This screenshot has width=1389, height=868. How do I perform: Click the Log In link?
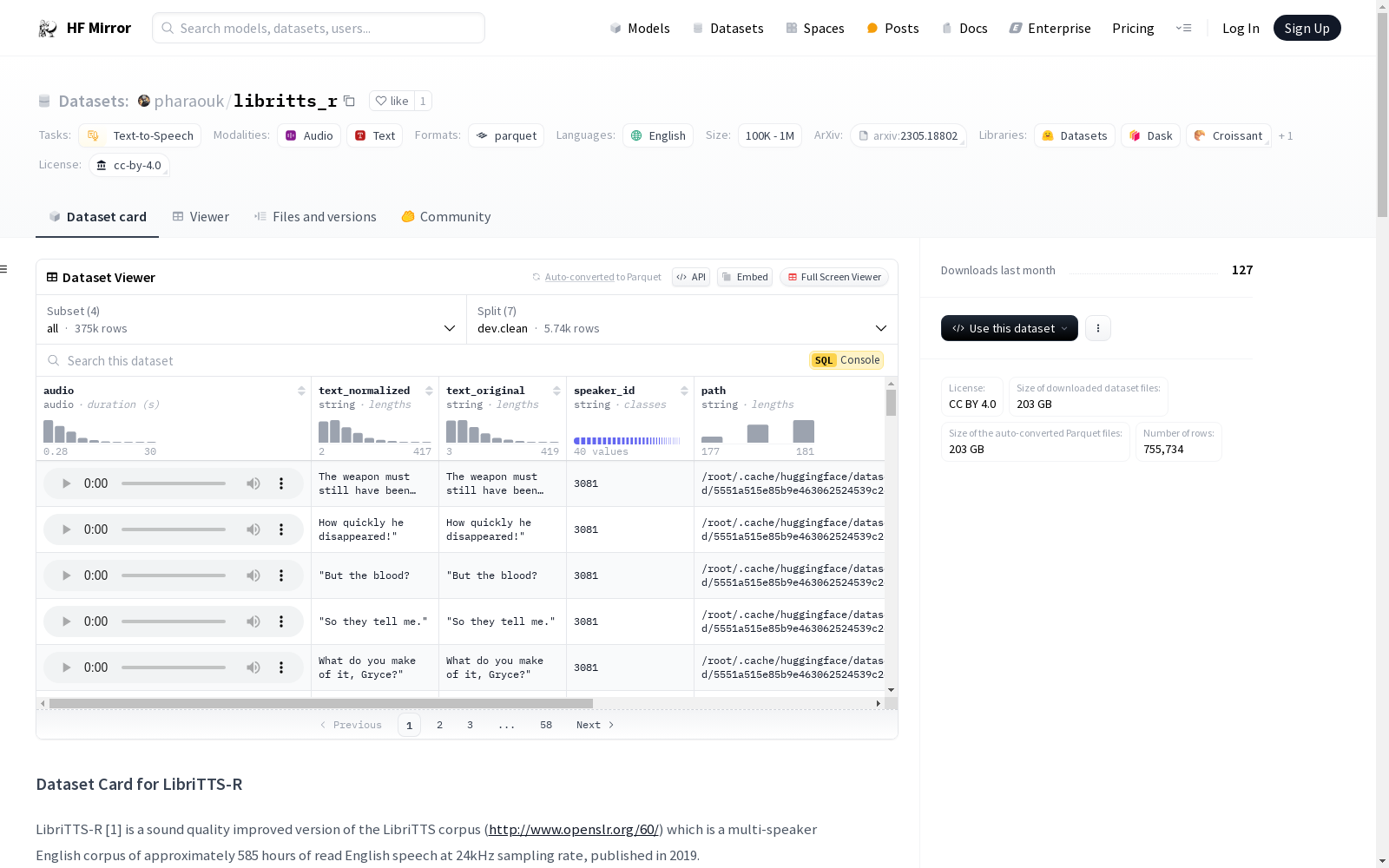click(x=1241, y=28)
